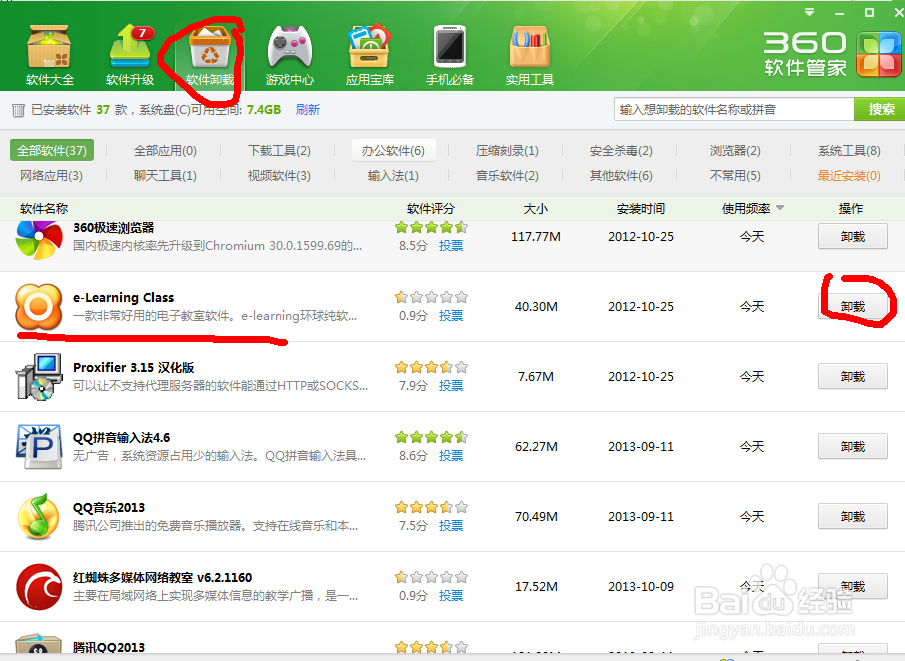
Task: Select the 最近安装(0) category
Action: pyautogui.click(x=849, y=175)
